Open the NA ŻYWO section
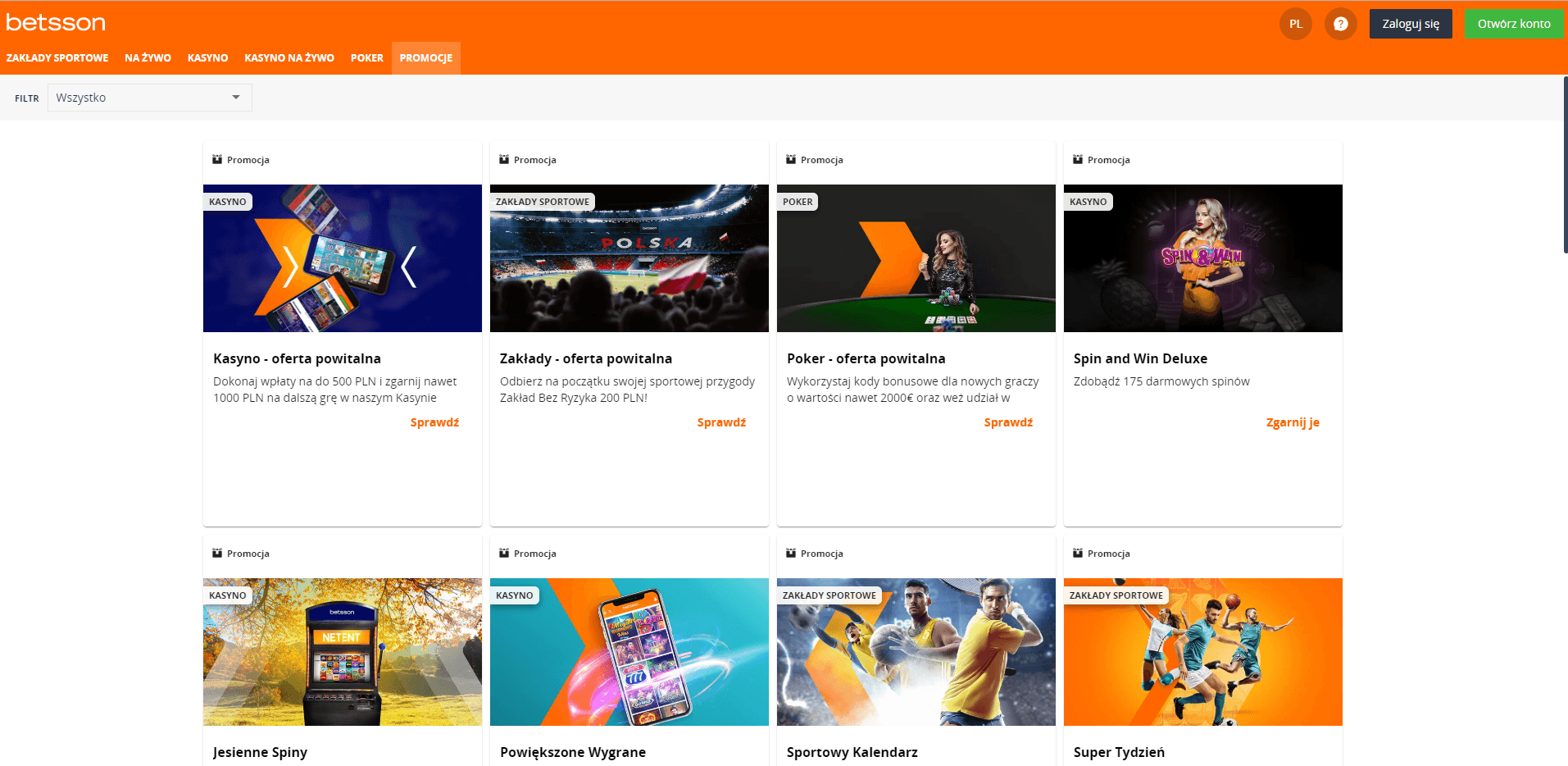This screenshot has width=1568, height=766. tap(148, 57)
